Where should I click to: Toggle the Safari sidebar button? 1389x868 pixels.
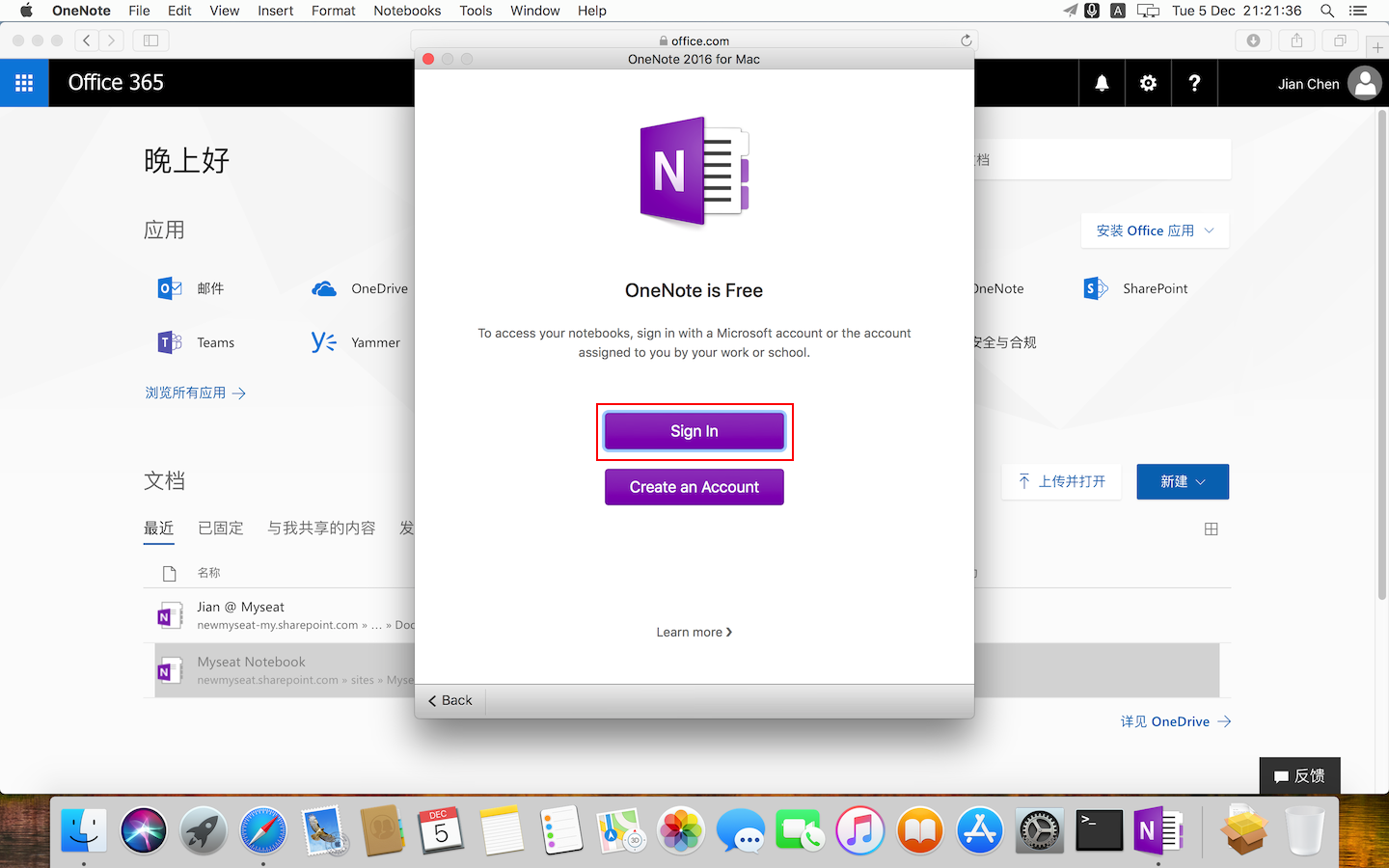(x=150, y=41)
